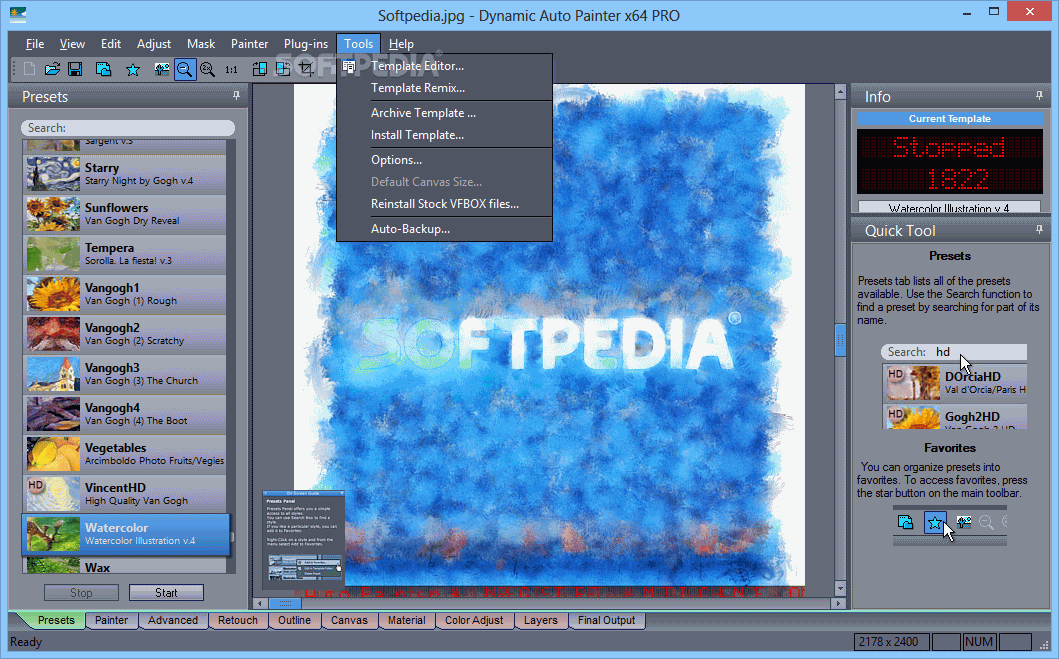The image size is (1059, 659).
Task: Open Options... from Tools menu
Action: click(x=444, y=160)
